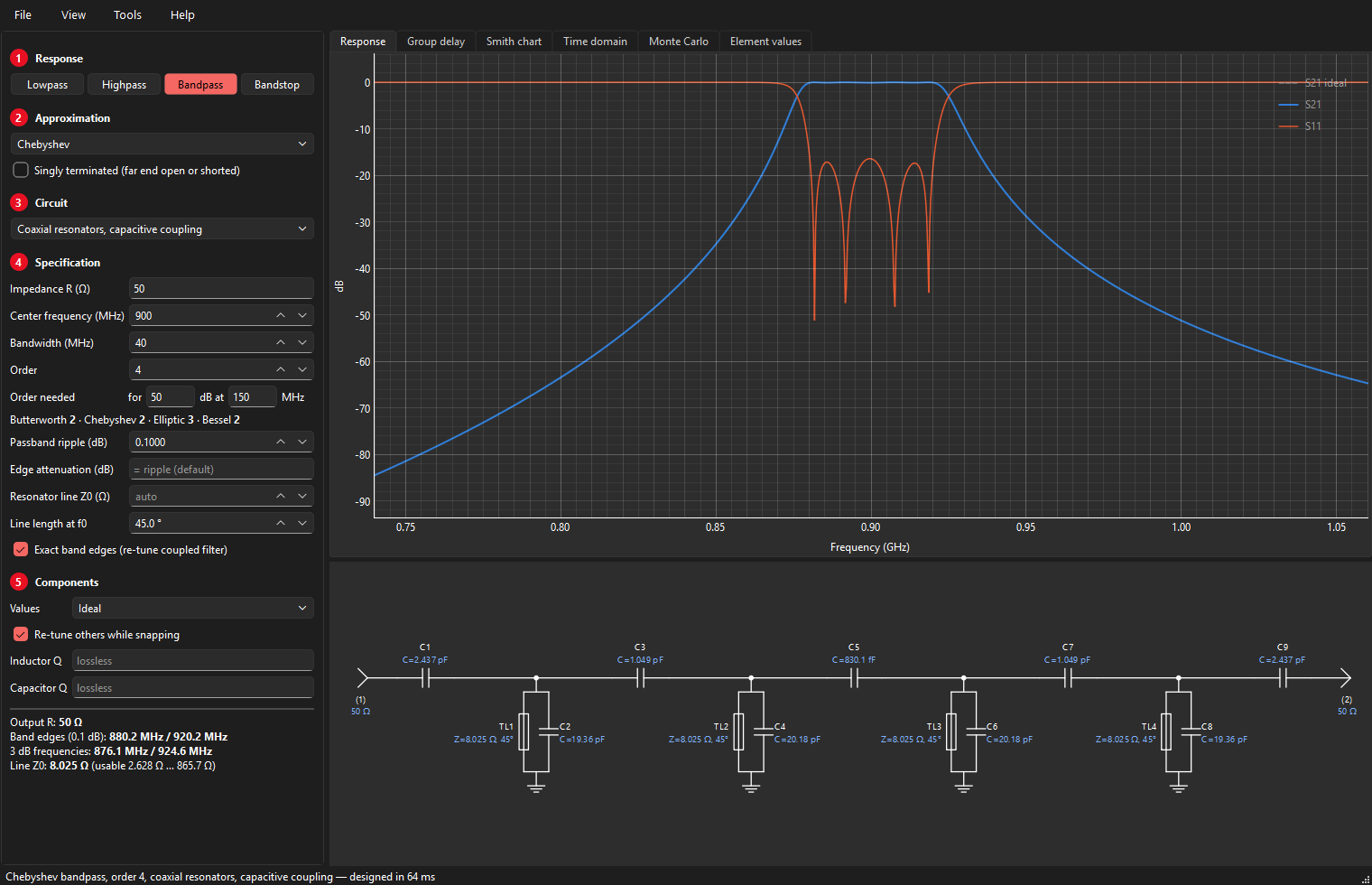Decrease Bandwidth with the down arrow
Image resolution: width=1372 pixels, height=885 pixels.
pyautogui.click(x=302, y=342)
